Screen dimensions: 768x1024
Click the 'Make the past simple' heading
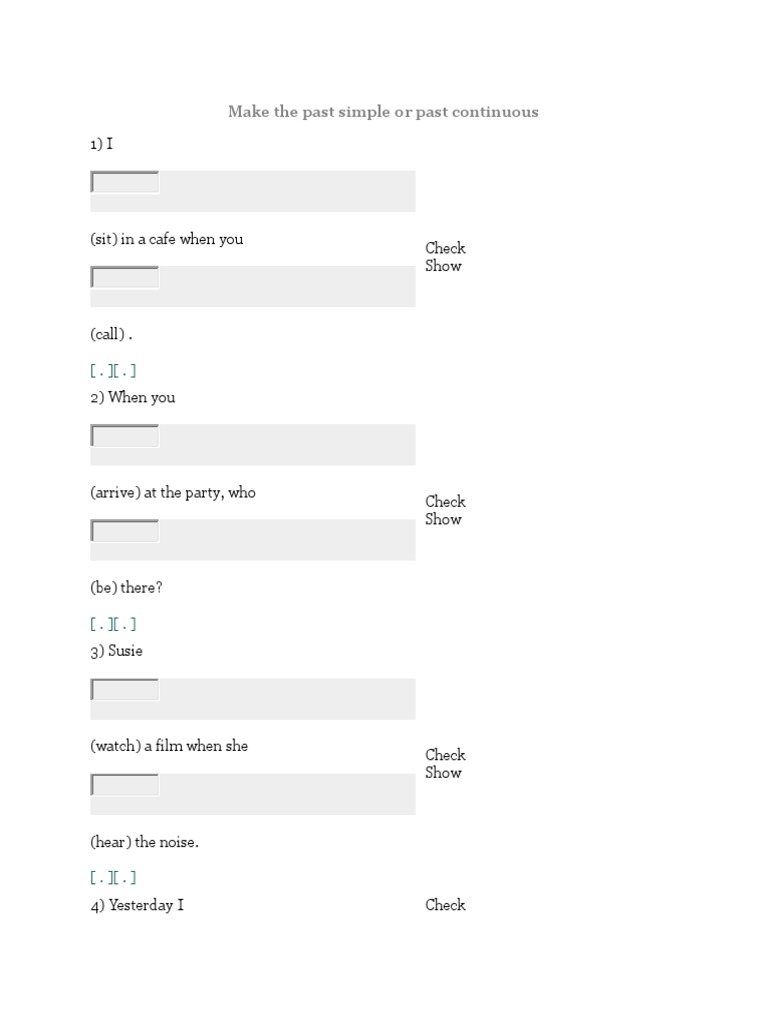tap(383, 112)
